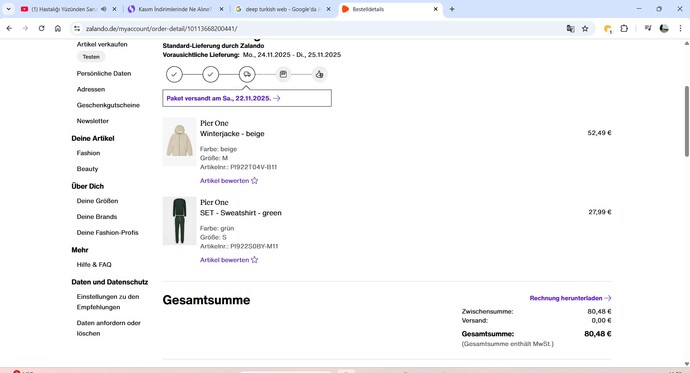Open the browser extensions puzzle icon
The height and width of the screenshot is (373, 690).
(624, 29)
